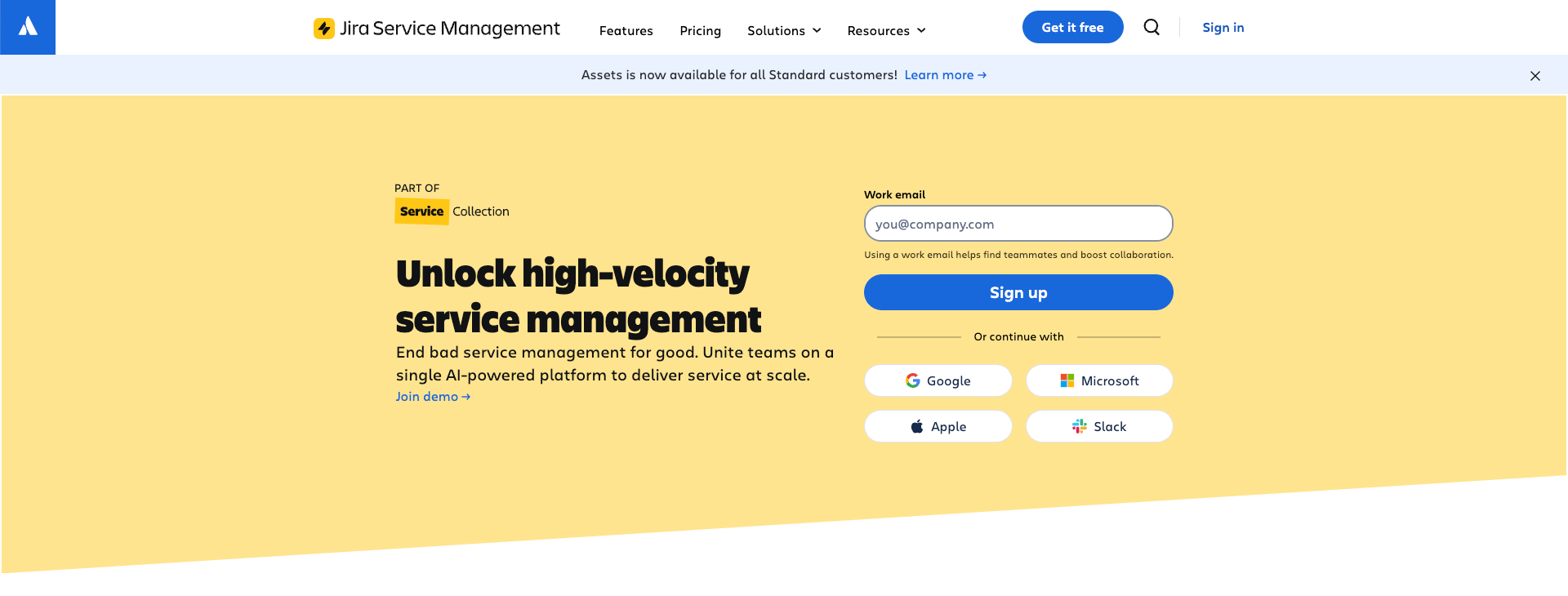Click the Get it free button
This screenshot has height=596, width=1568.
[1072, 27]
